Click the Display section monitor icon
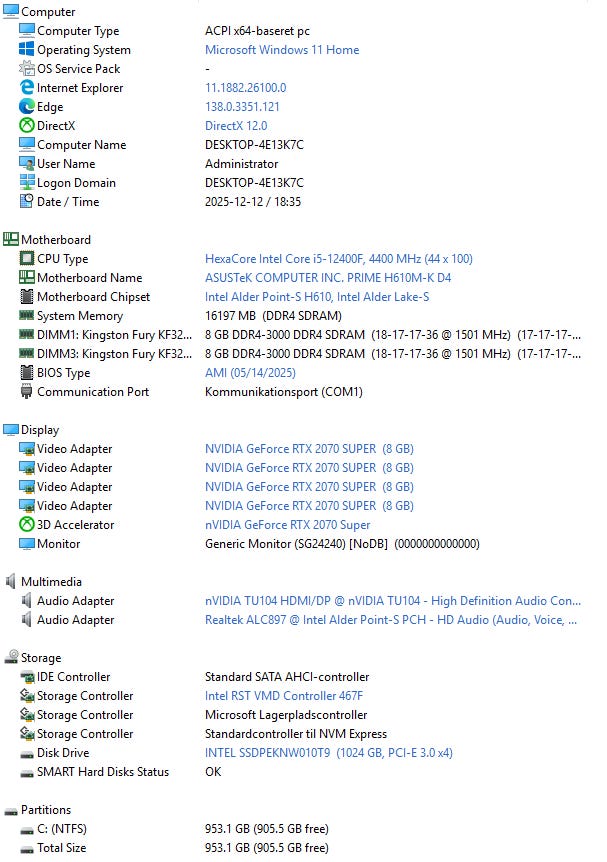607x862 pixels. coord(11,430)
